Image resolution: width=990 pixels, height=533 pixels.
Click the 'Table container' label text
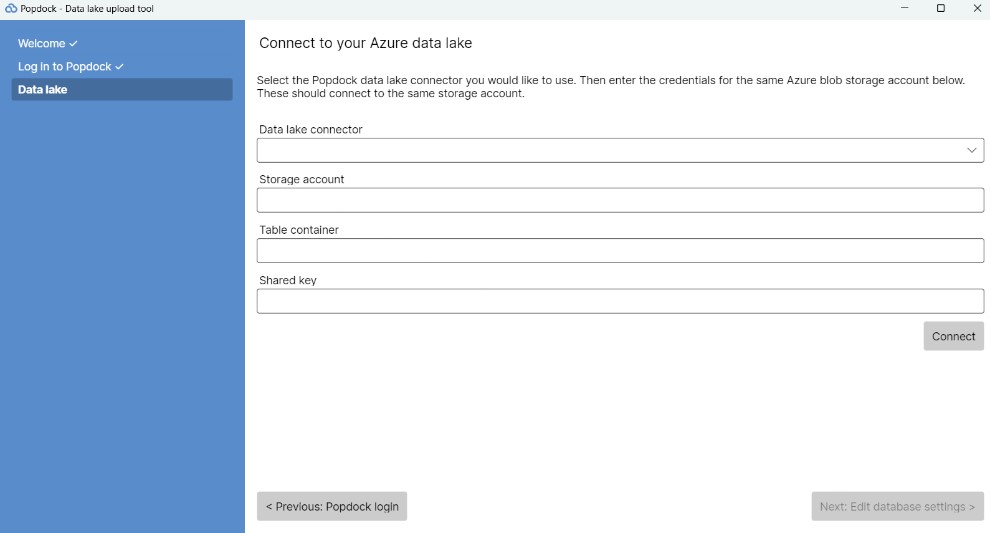[299, 230]
